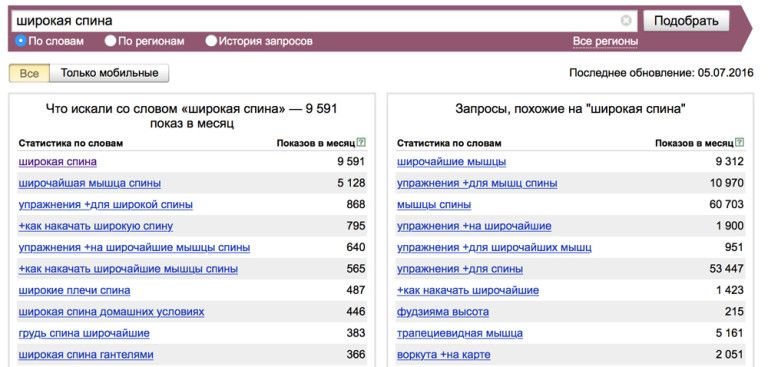Screen dimensions: 768x367
Task: Open the широчайшая мышца спины link
Action: 90,183
